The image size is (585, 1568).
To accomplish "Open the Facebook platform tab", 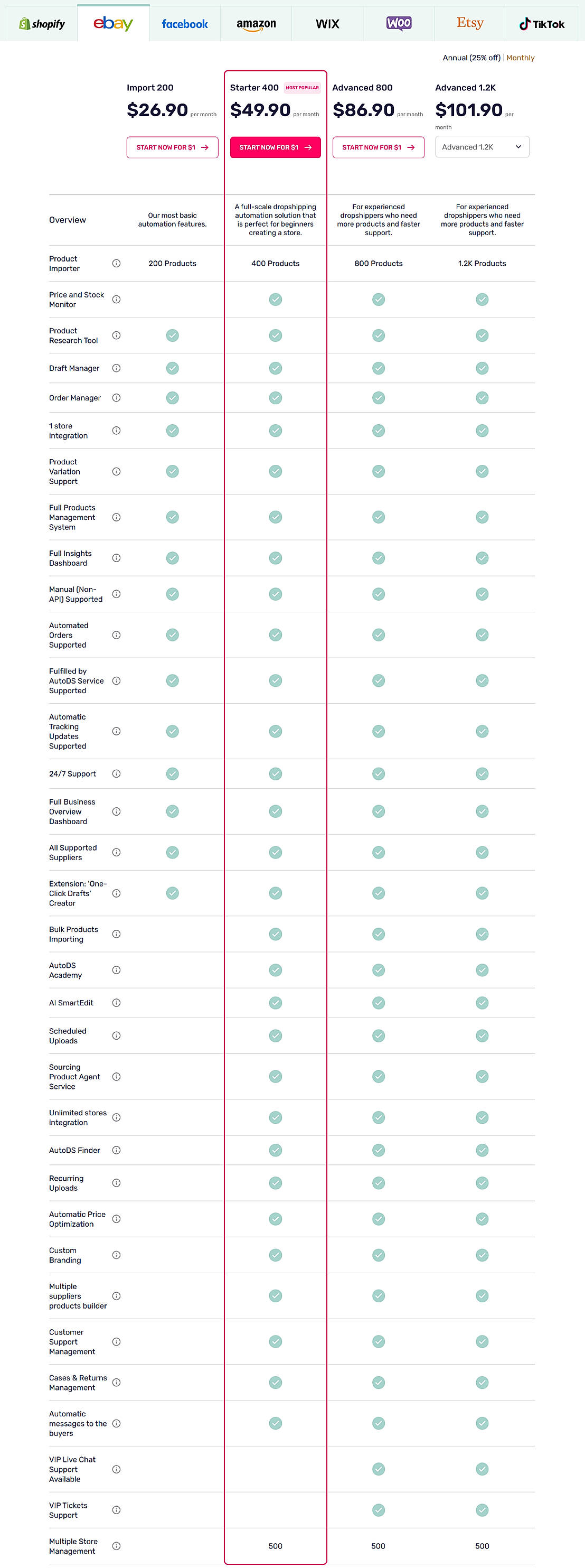I will [184, 24].
